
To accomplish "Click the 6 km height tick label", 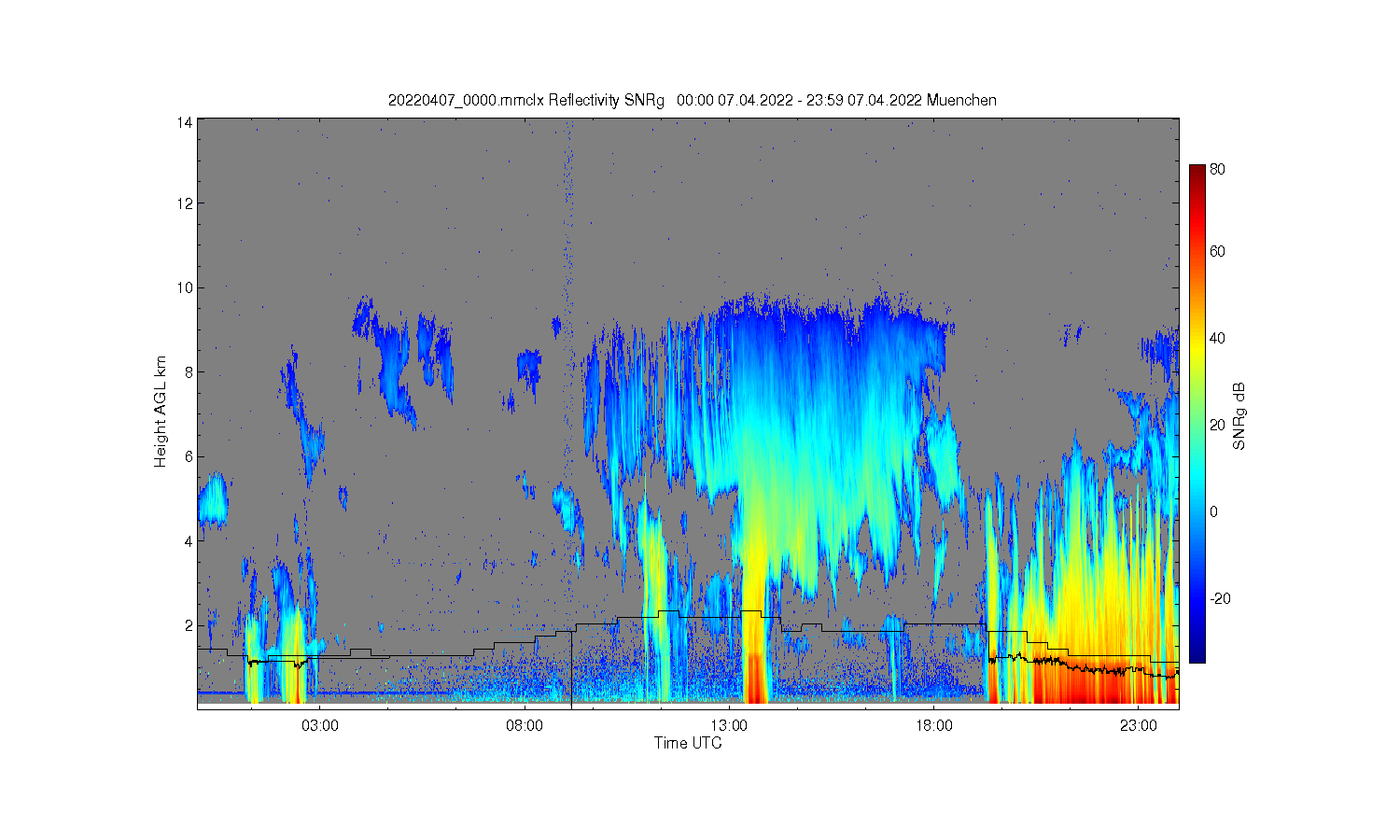I will click(x=189, y=456).
